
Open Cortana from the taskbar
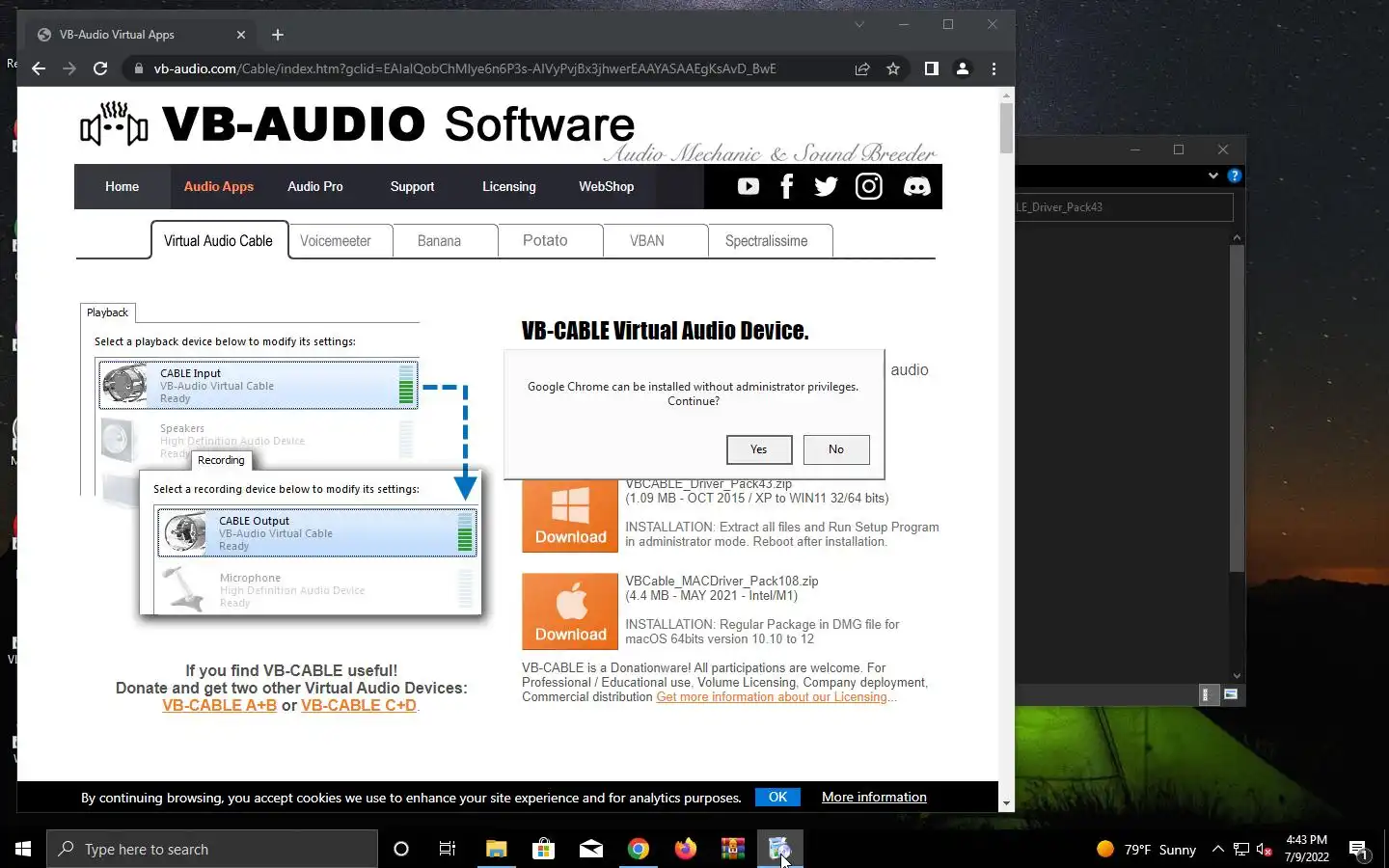click(x=401, y=849)
